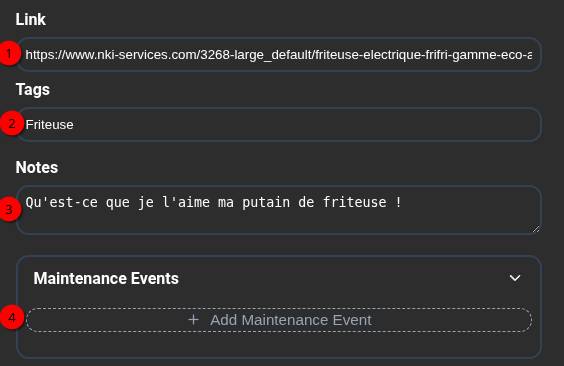The image size is (564, 366).
Task: Click the Notes resize grip icon
Action: 536,229
